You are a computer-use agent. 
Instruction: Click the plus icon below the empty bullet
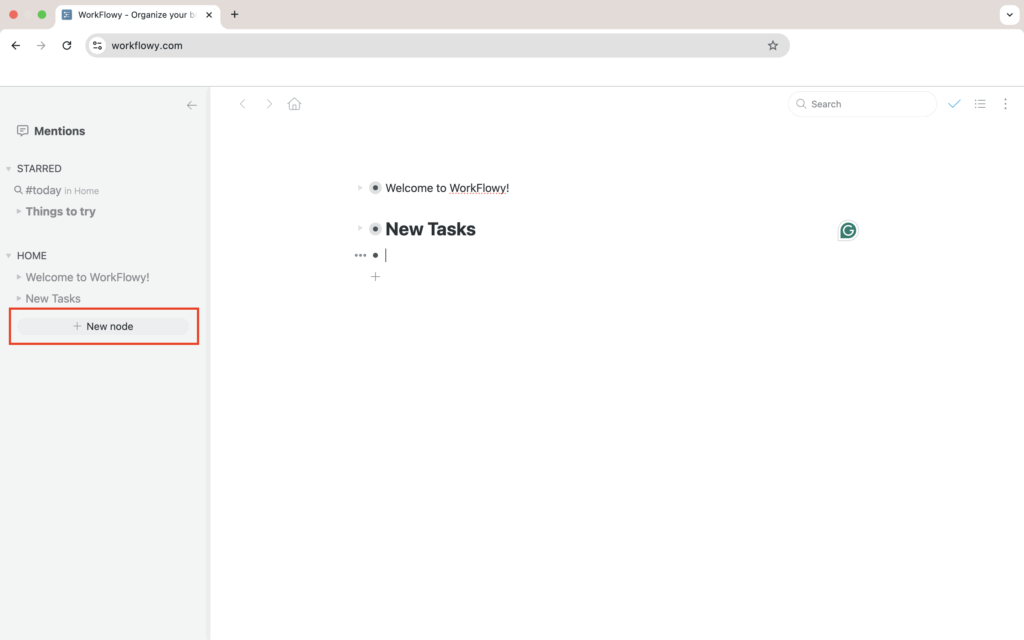tap(375, 276)
